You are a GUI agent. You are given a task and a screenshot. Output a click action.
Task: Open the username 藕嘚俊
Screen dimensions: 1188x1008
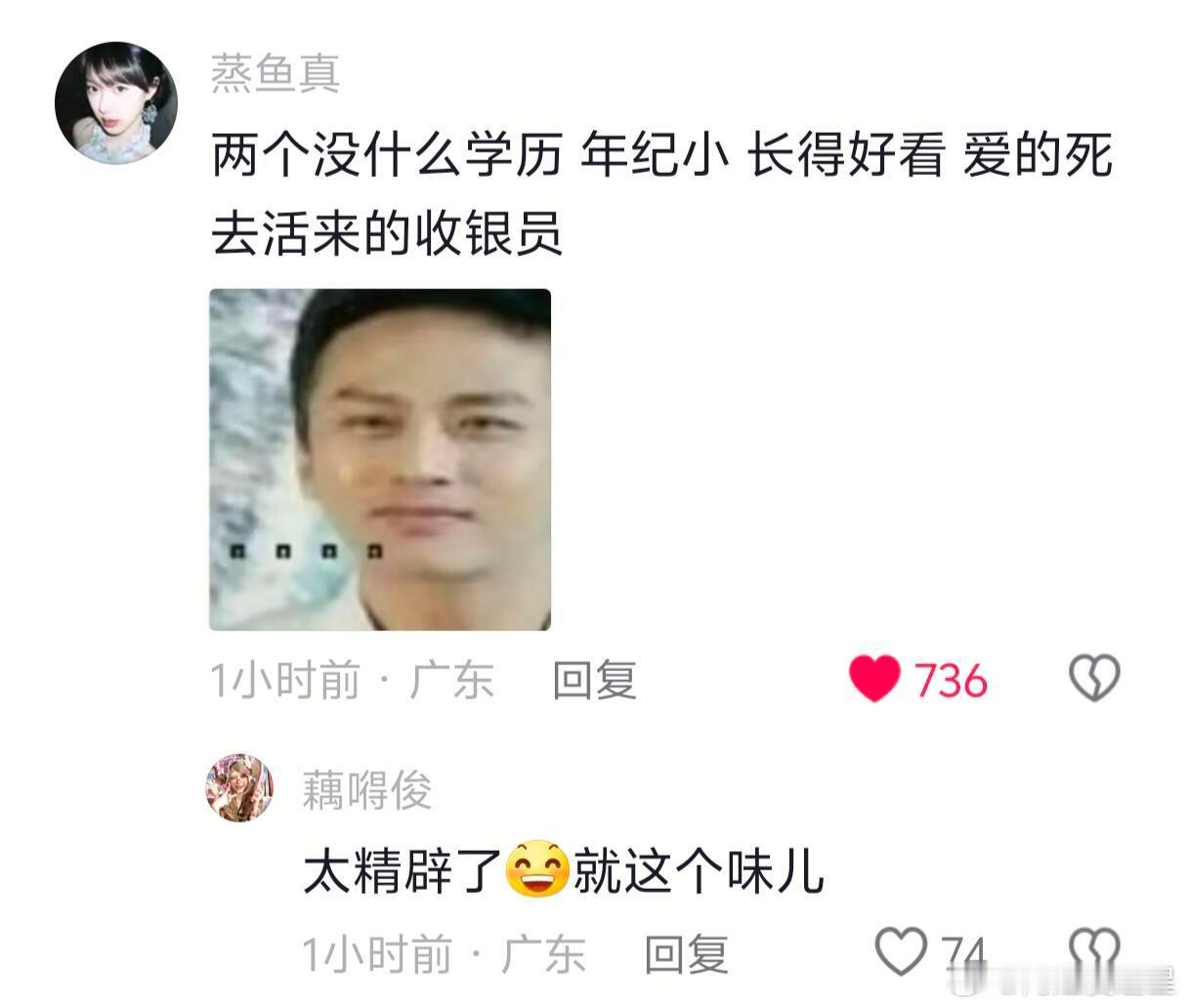tap(366, 789)
